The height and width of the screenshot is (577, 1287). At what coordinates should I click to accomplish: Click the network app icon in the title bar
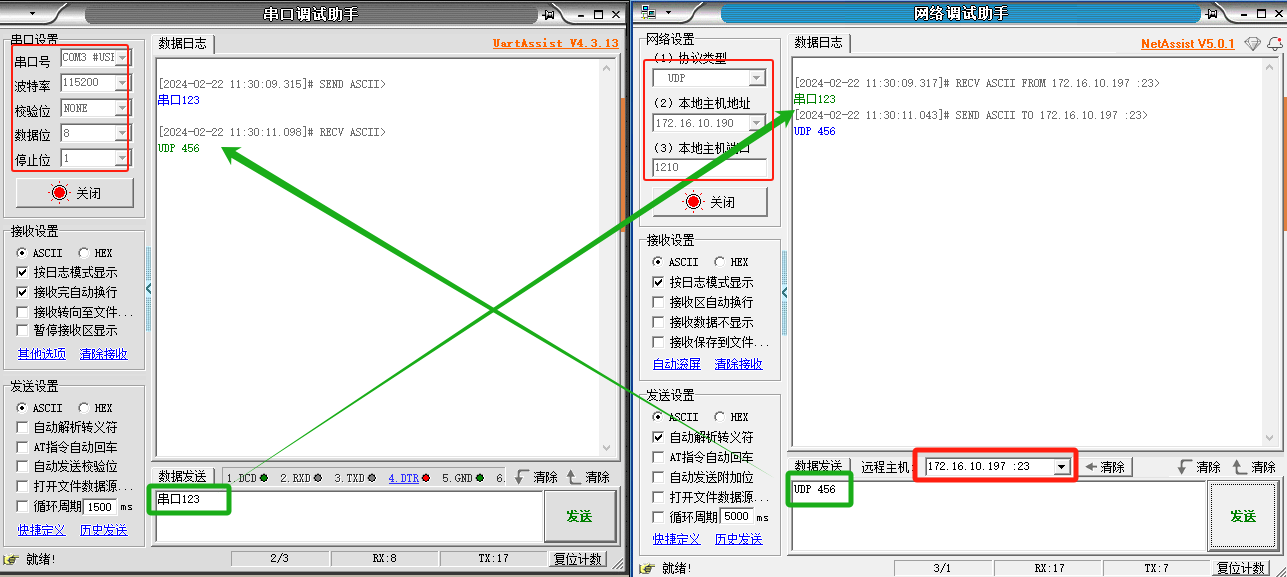[x=648, y=13]
